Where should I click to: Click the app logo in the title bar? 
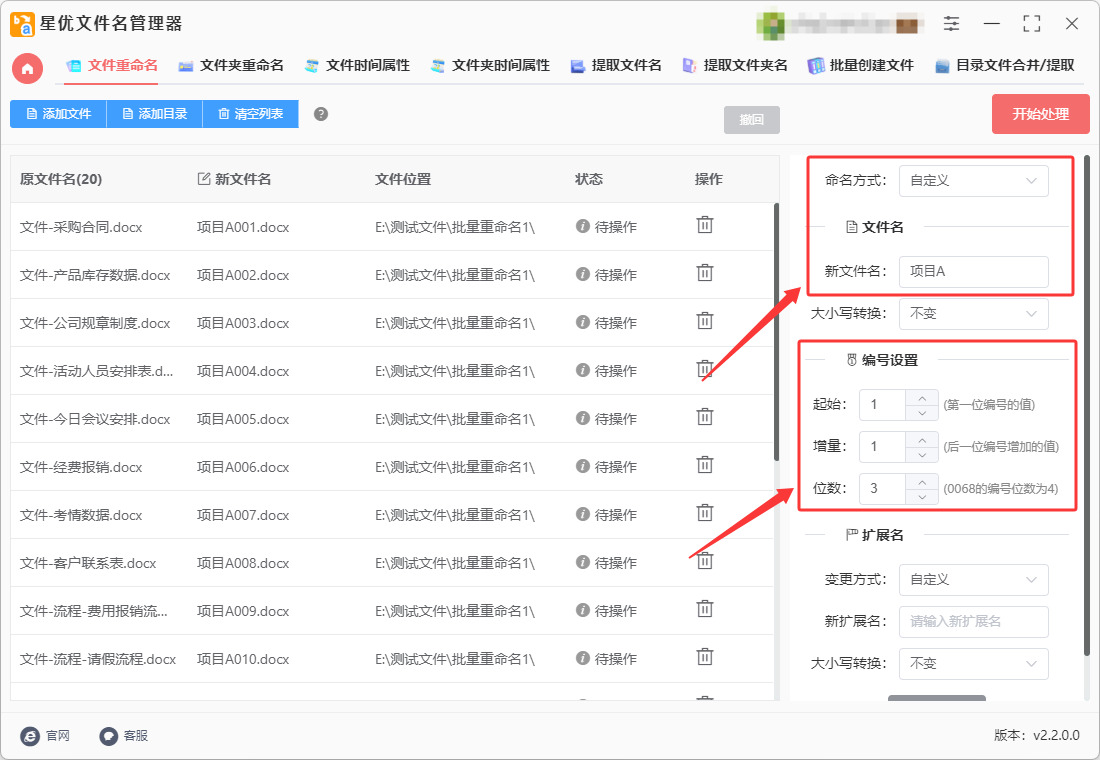pyautogui.click(x=22, y=24)
